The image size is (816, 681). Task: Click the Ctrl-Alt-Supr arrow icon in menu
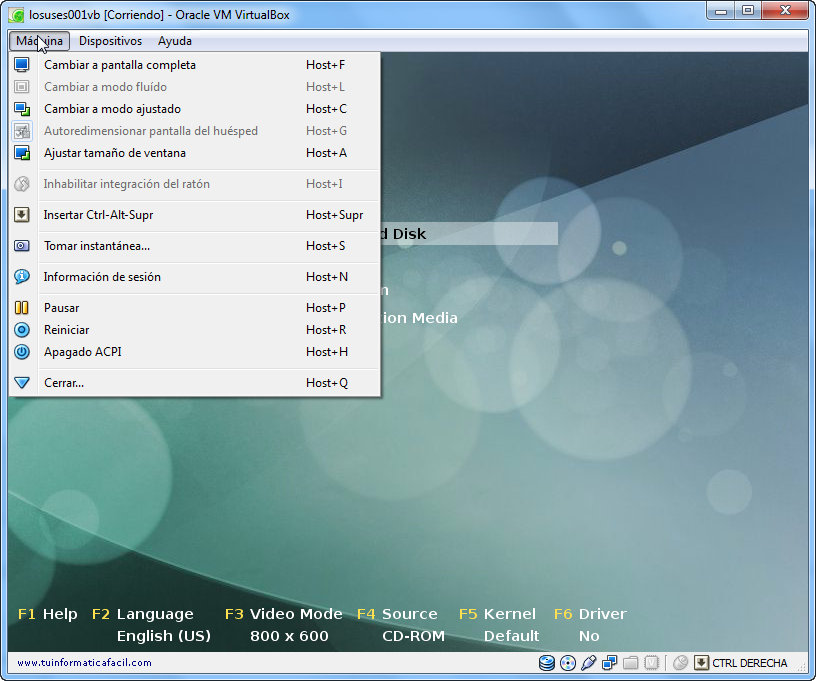pyautogui.click(x=22, y=215)
